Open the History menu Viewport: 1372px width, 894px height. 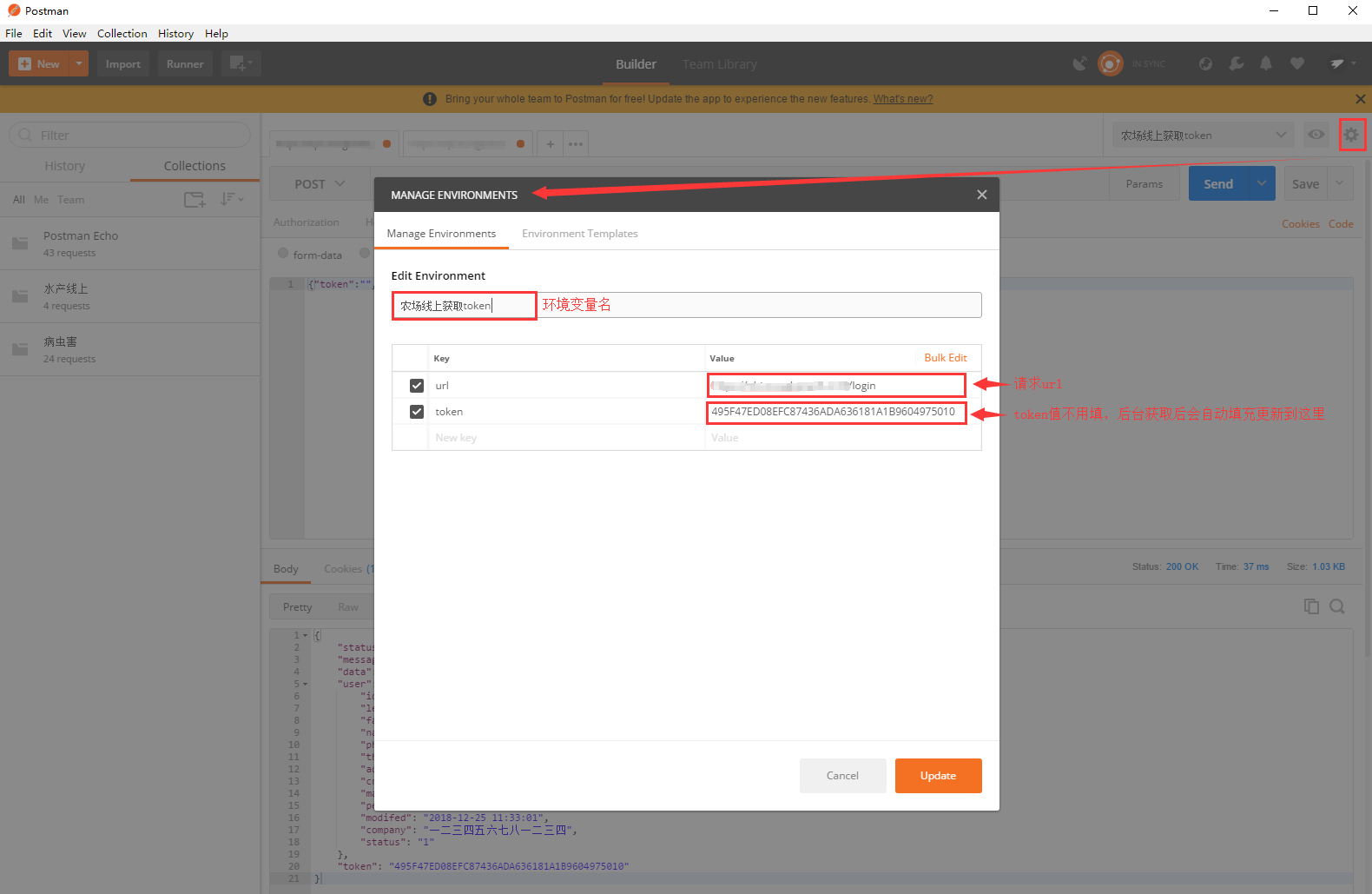[x=175, y=34]
